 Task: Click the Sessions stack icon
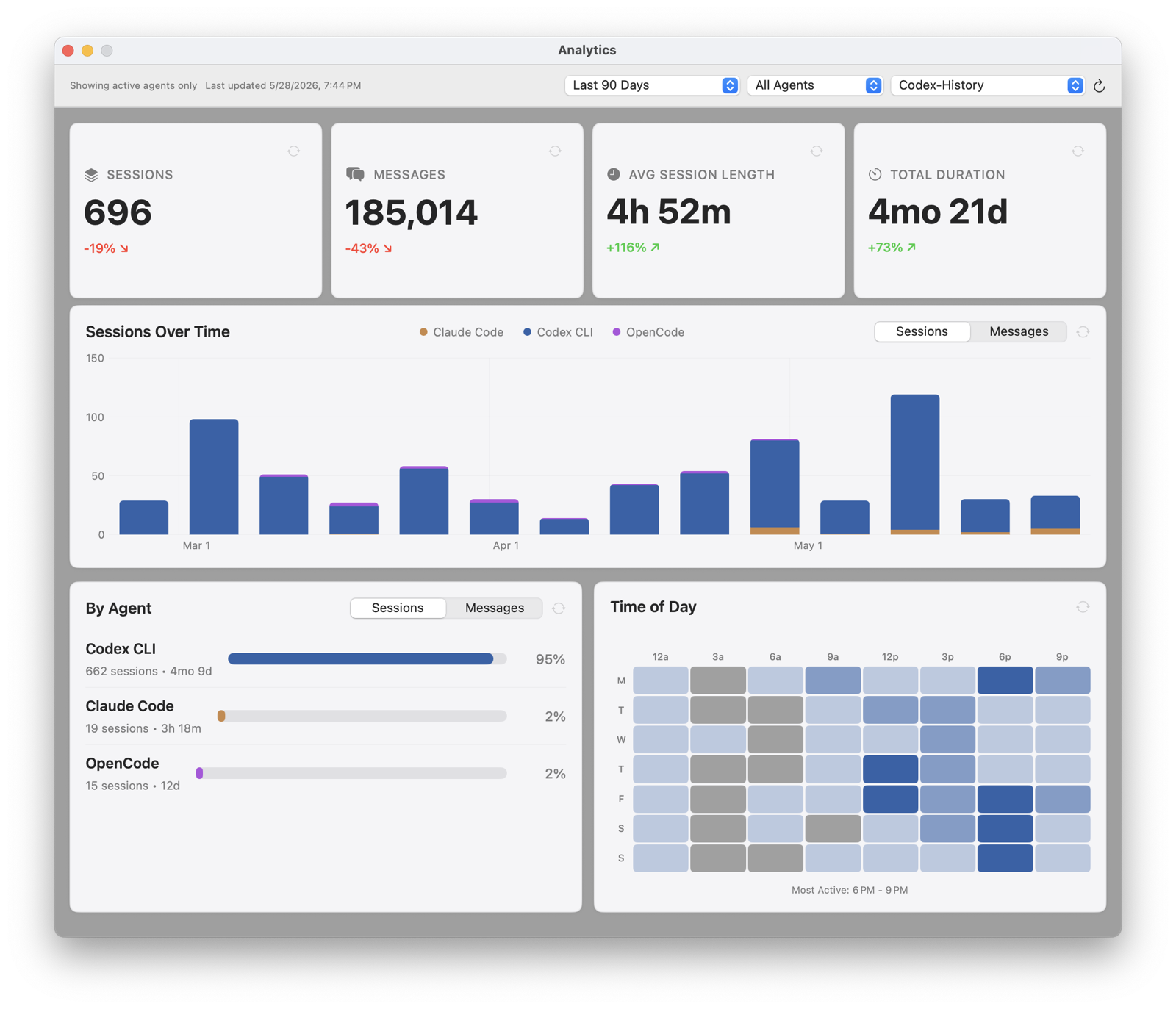click(x=91, y=175)
